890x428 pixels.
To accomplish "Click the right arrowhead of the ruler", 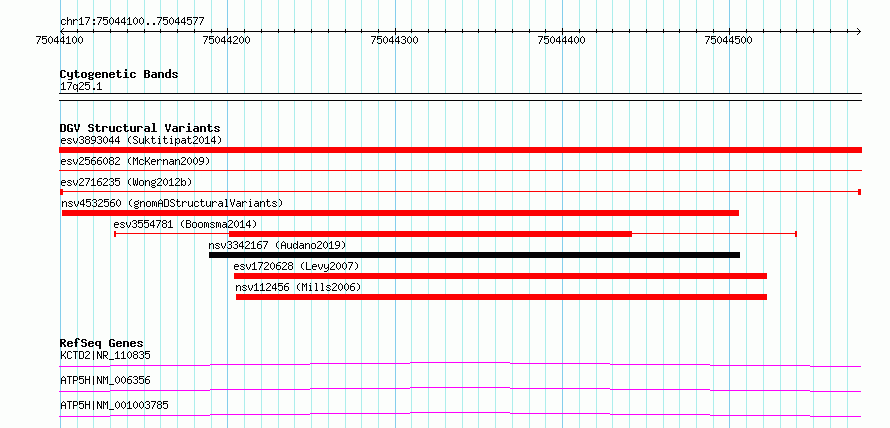I will (x=858, y=31).
